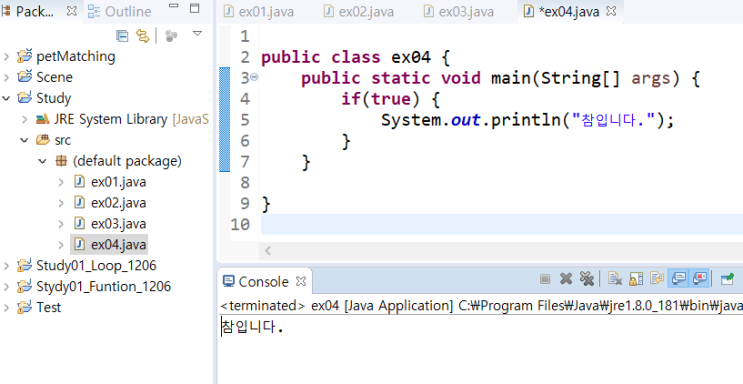Collapse the src folder
The width and height of the screenshot is (743, 384).
click(x=25, y=140)
